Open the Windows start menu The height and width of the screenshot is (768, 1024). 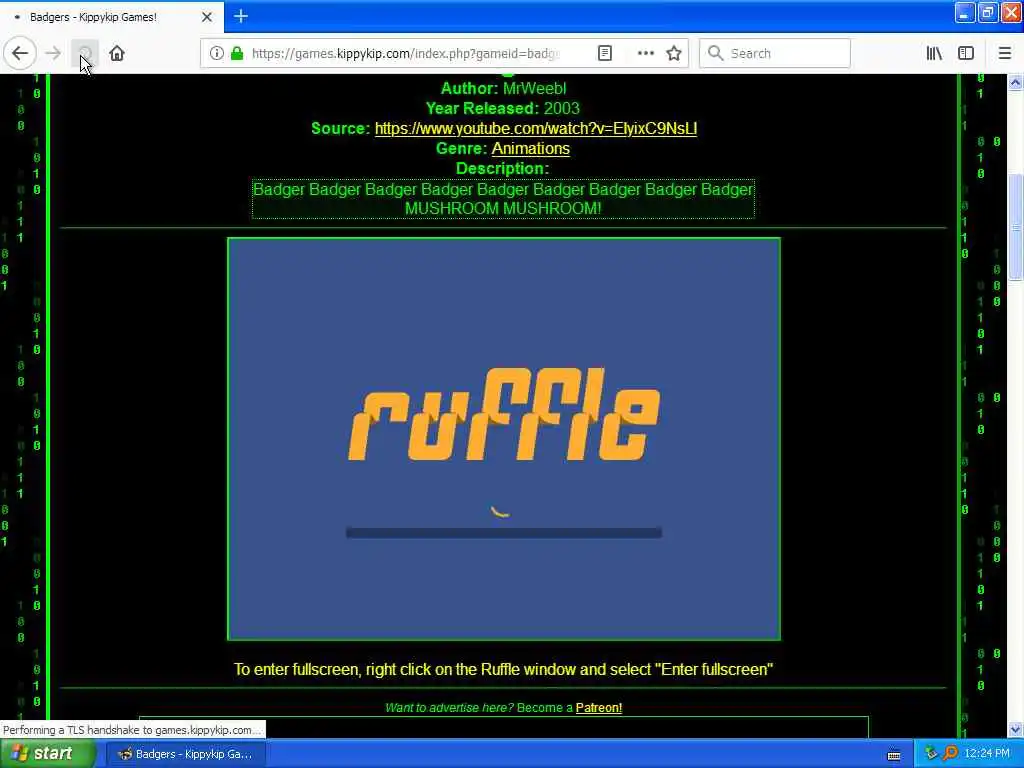pyautogui.click(x=46, y=754)
